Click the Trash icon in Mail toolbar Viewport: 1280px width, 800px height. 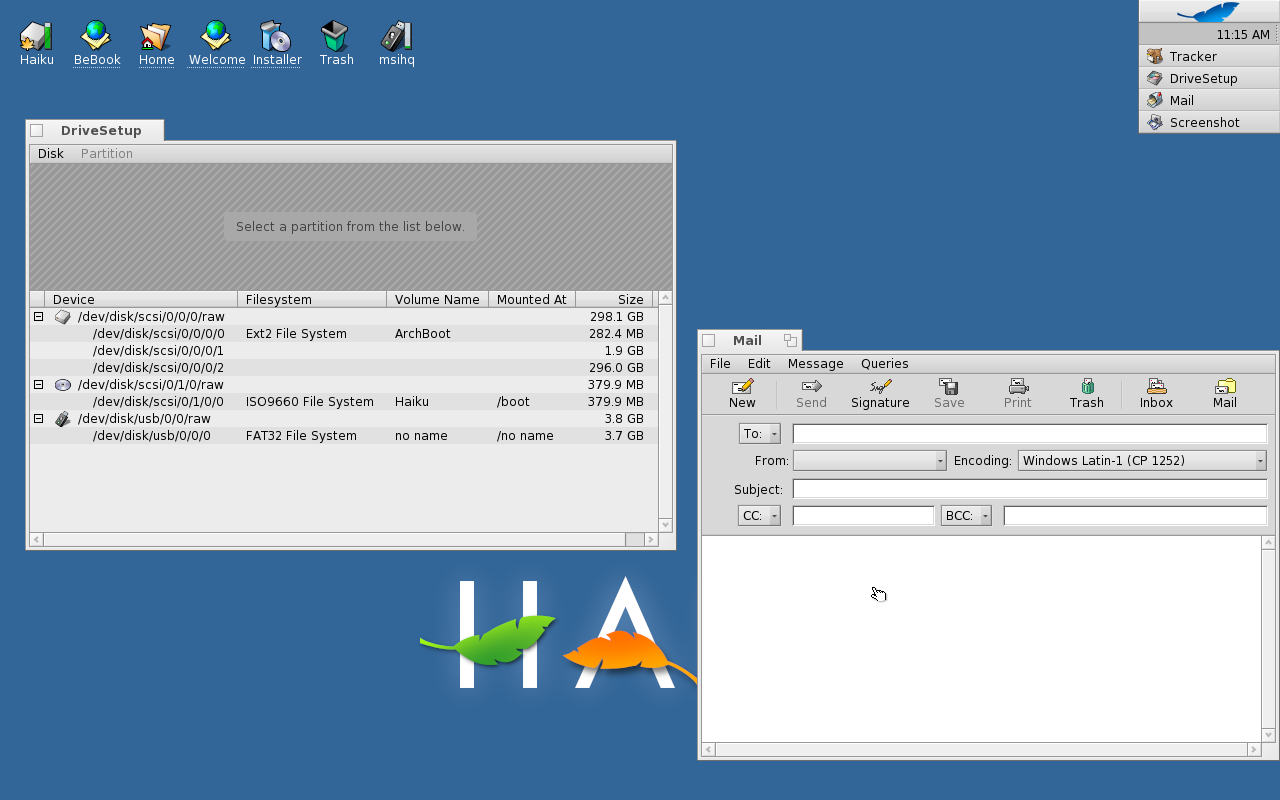pyautogui.click(x=1086, y=393)
